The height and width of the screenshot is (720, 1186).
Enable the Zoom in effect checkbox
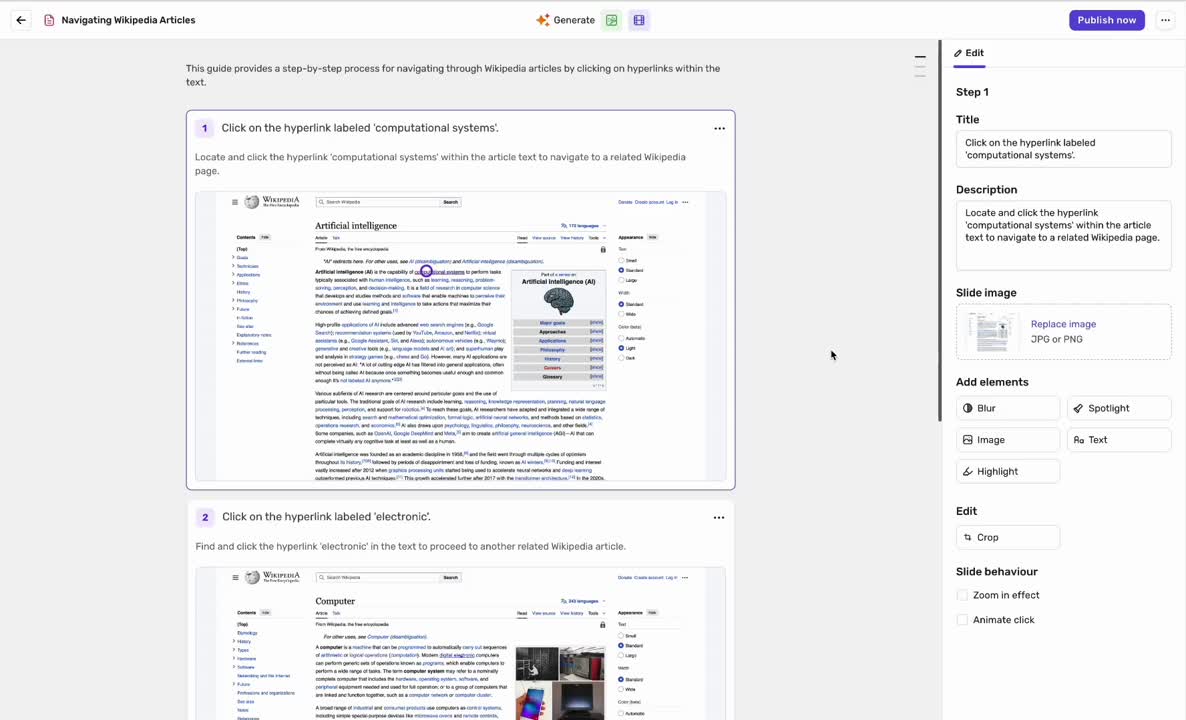[962, 595]
